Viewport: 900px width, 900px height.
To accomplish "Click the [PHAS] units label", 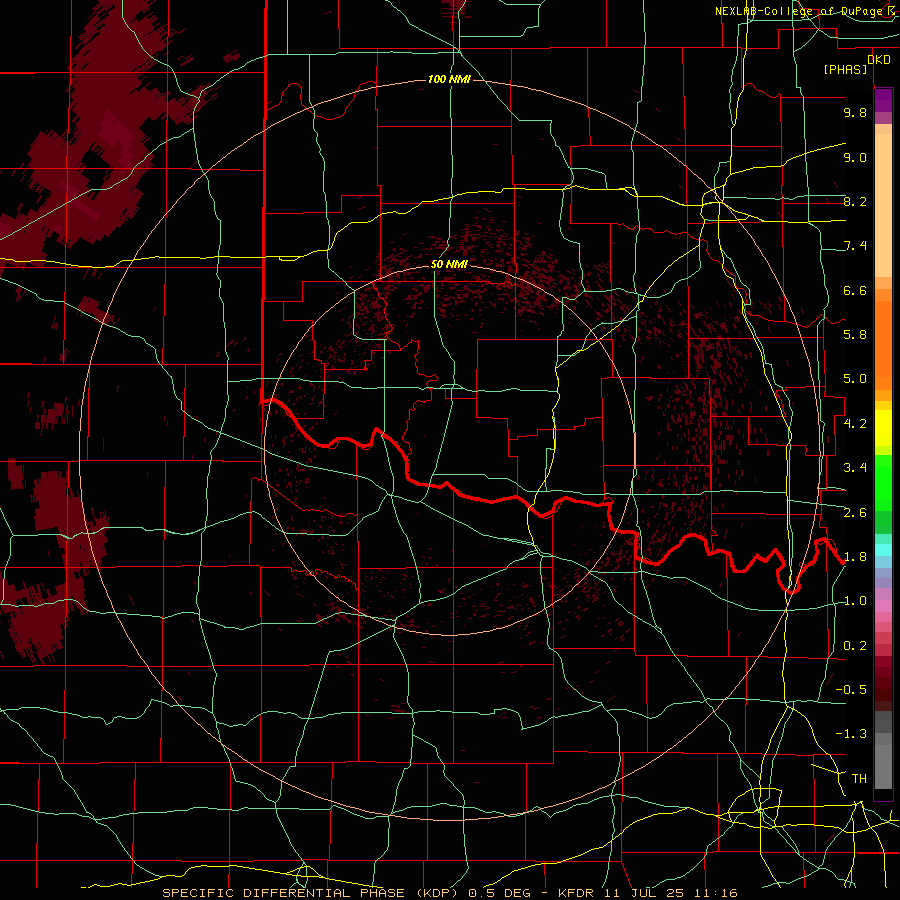I will tap(845, 69).
